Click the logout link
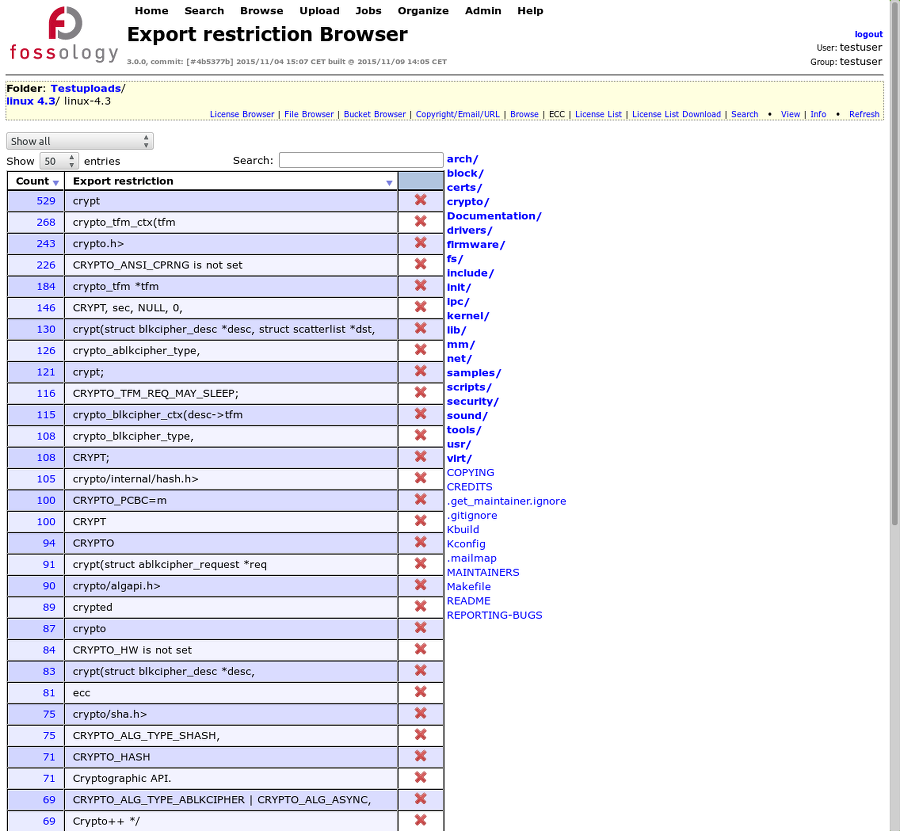This screenshot has width=900, height=831. [868, 34]
